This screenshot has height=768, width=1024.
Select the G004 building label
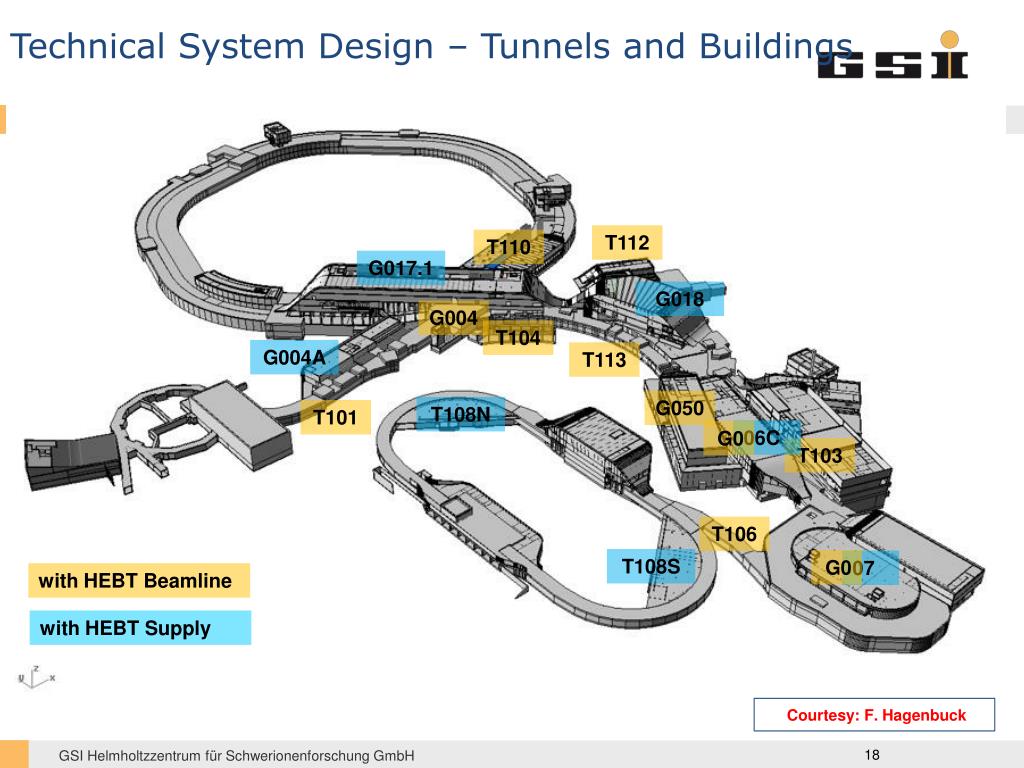point(453,318)
